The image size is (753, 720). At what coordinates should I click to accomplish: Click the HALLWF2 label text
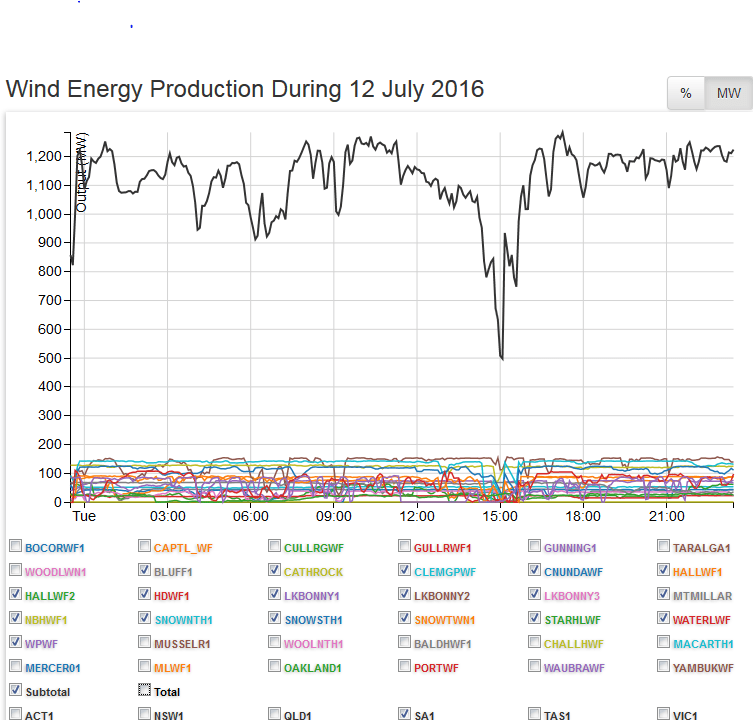coord(50,596)
